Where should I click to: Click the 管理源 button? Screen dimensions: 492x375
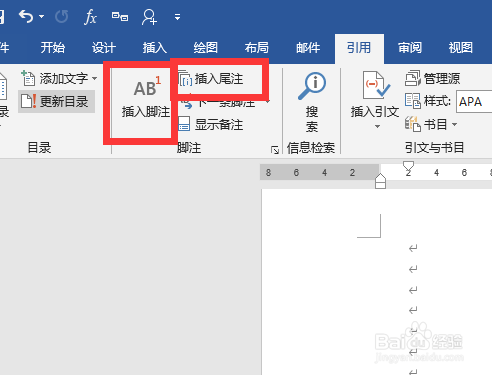click(x=432, y=79)
